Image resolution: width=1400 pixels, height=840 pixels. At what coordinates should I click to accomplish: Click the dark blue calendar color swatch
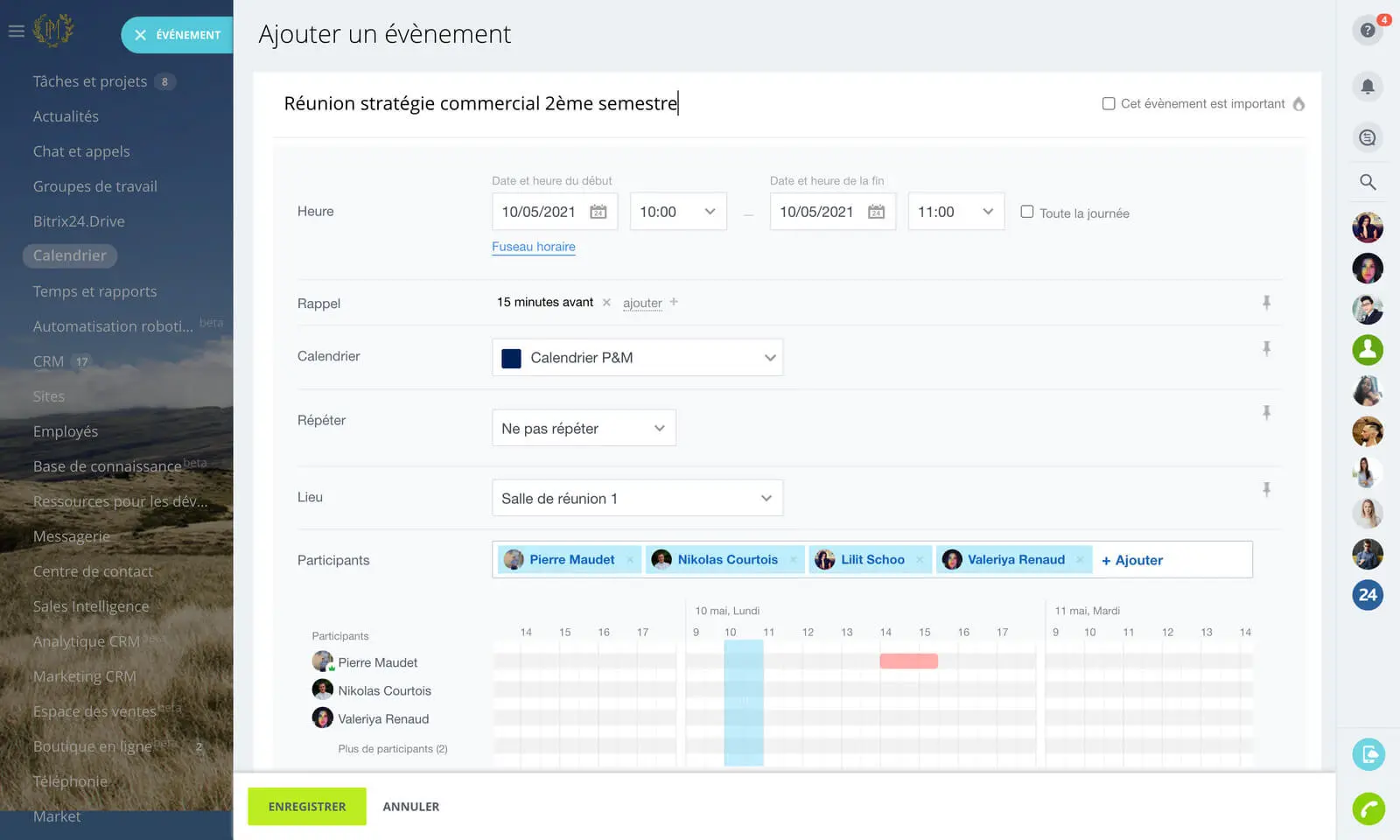click(512, 358)
